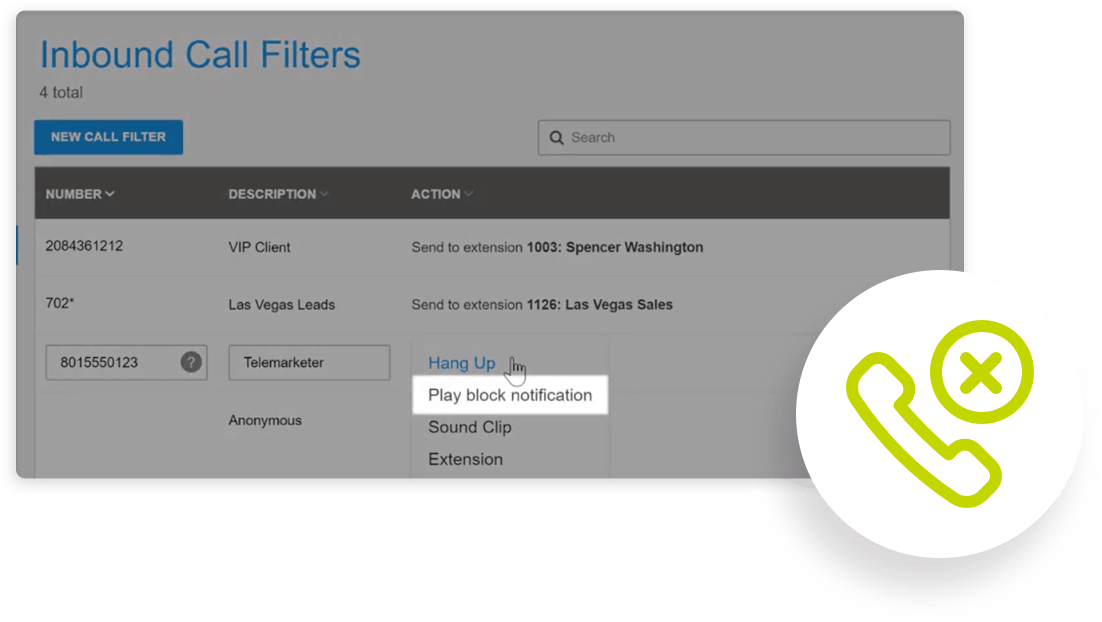
Task: Pick Sound Clip from action list
Action: tap(469, 427)
